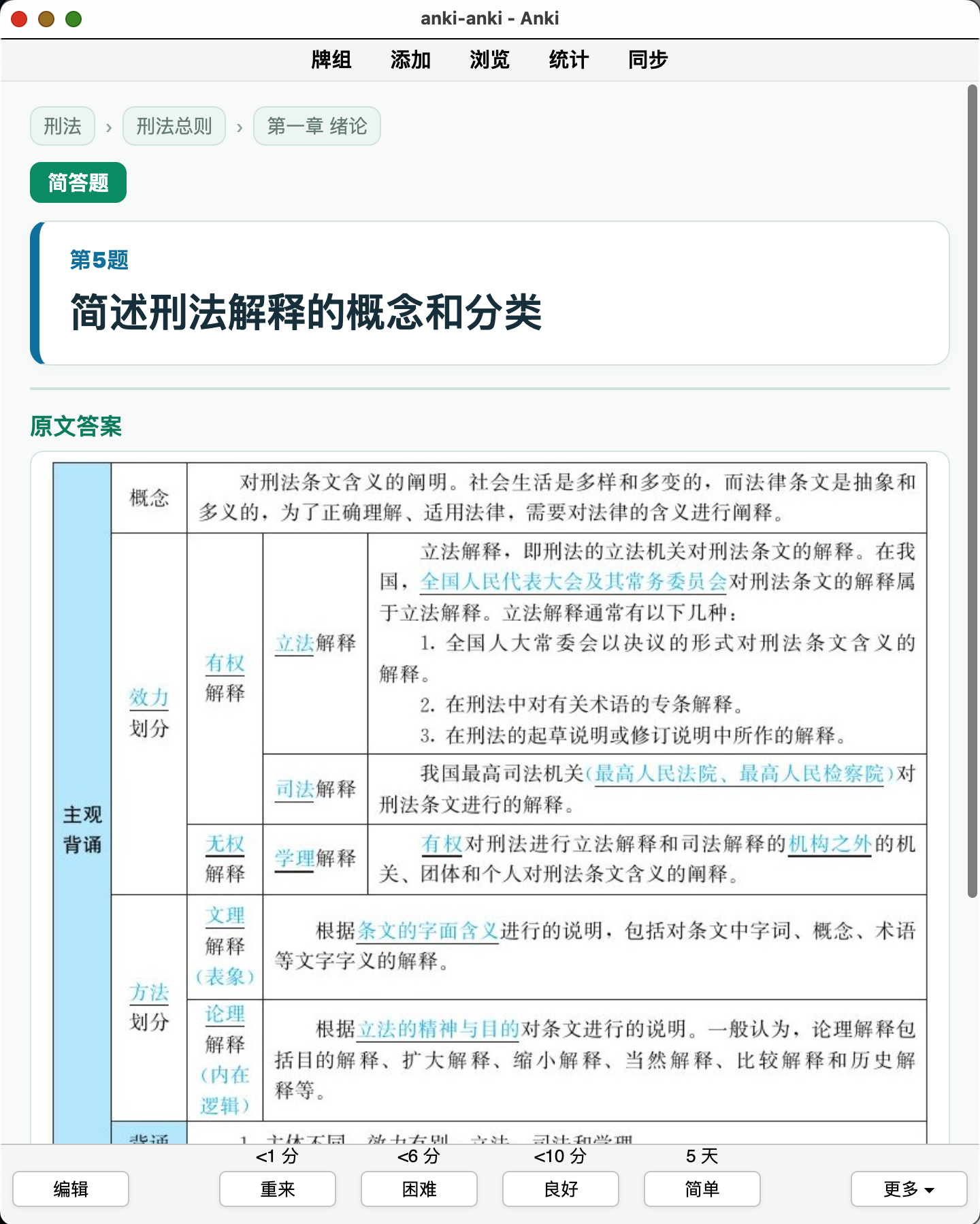This screenshot has width=980, height=1224.
Task: Open the 浏览 card browser
Action: [489, 60]
